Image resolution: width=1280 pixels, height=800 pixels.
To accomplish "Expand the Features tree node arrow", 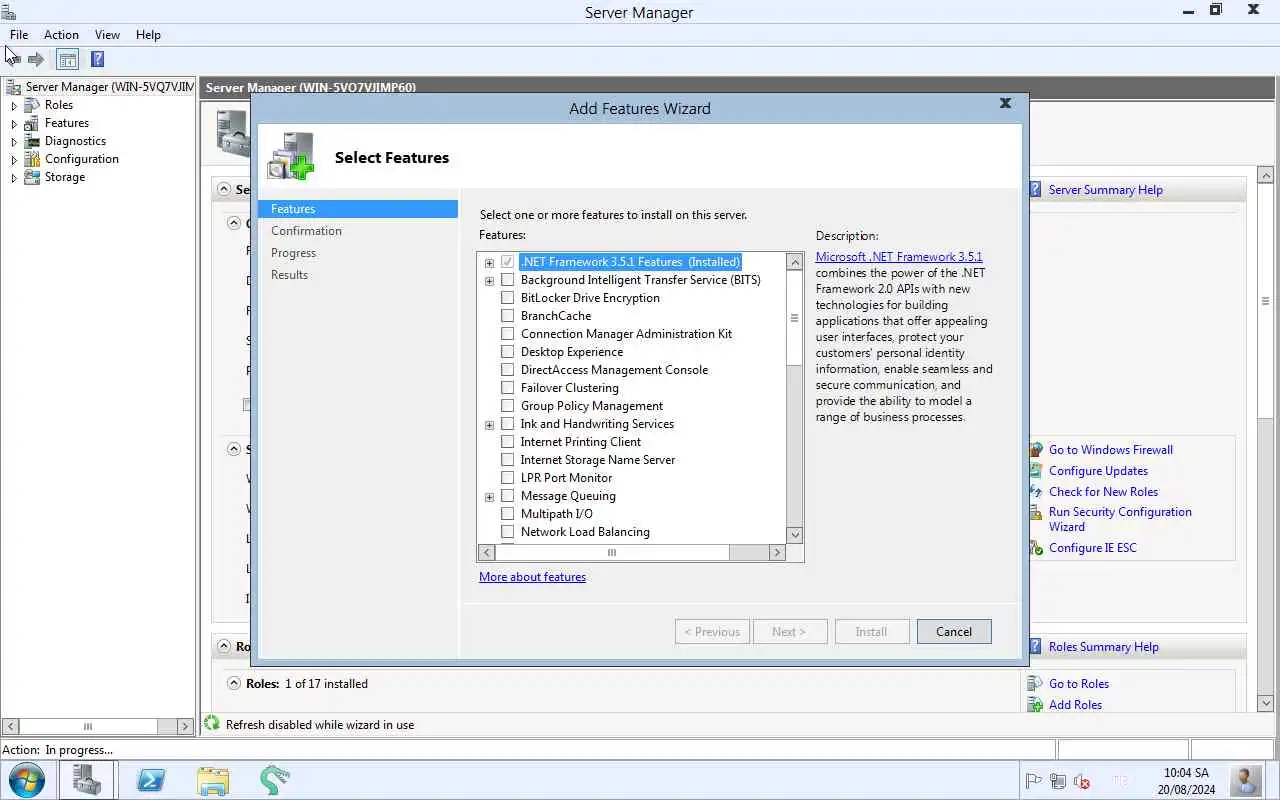I will coord(14,123).
